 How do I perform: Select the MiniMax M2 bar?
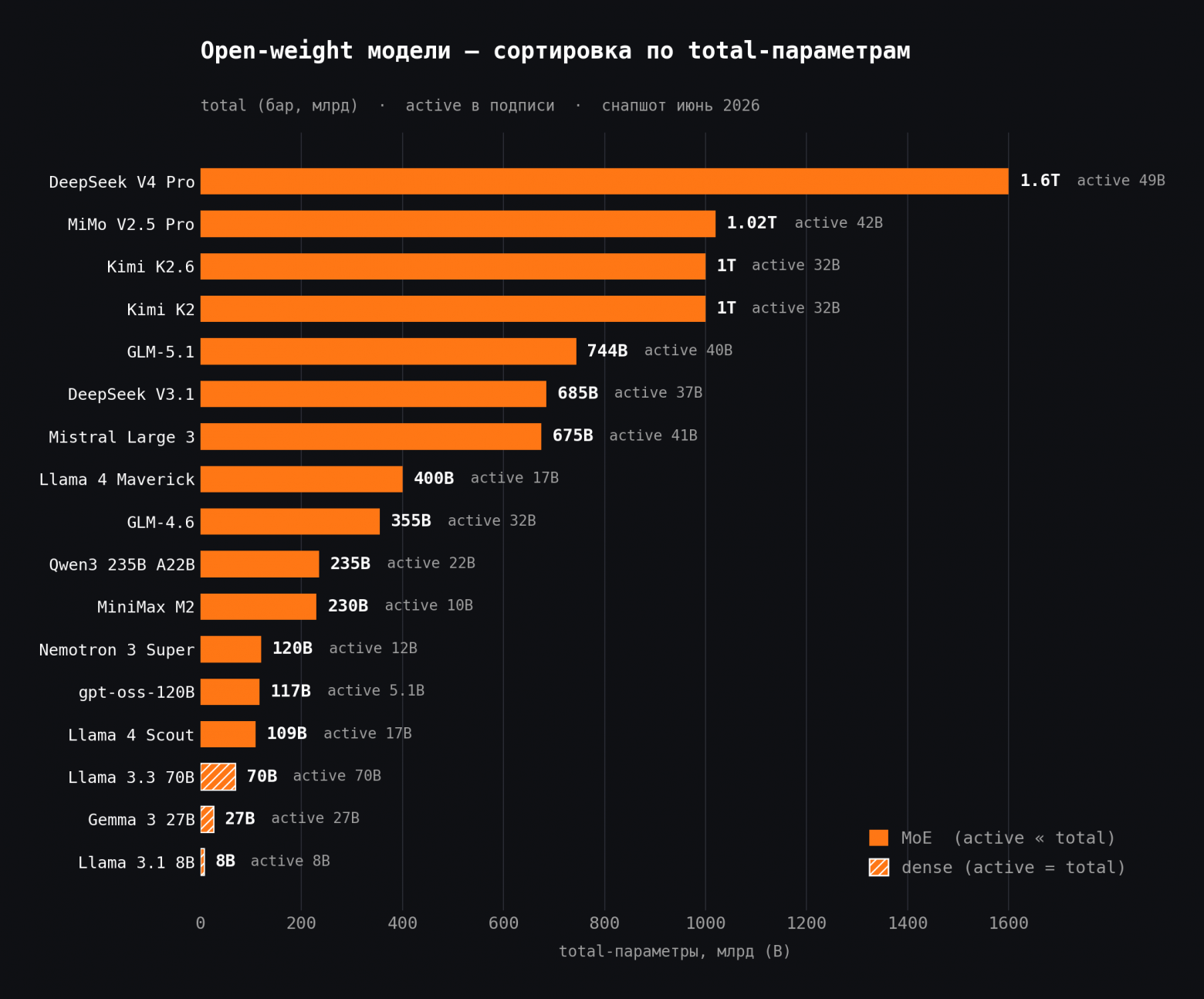coord(259,607)
